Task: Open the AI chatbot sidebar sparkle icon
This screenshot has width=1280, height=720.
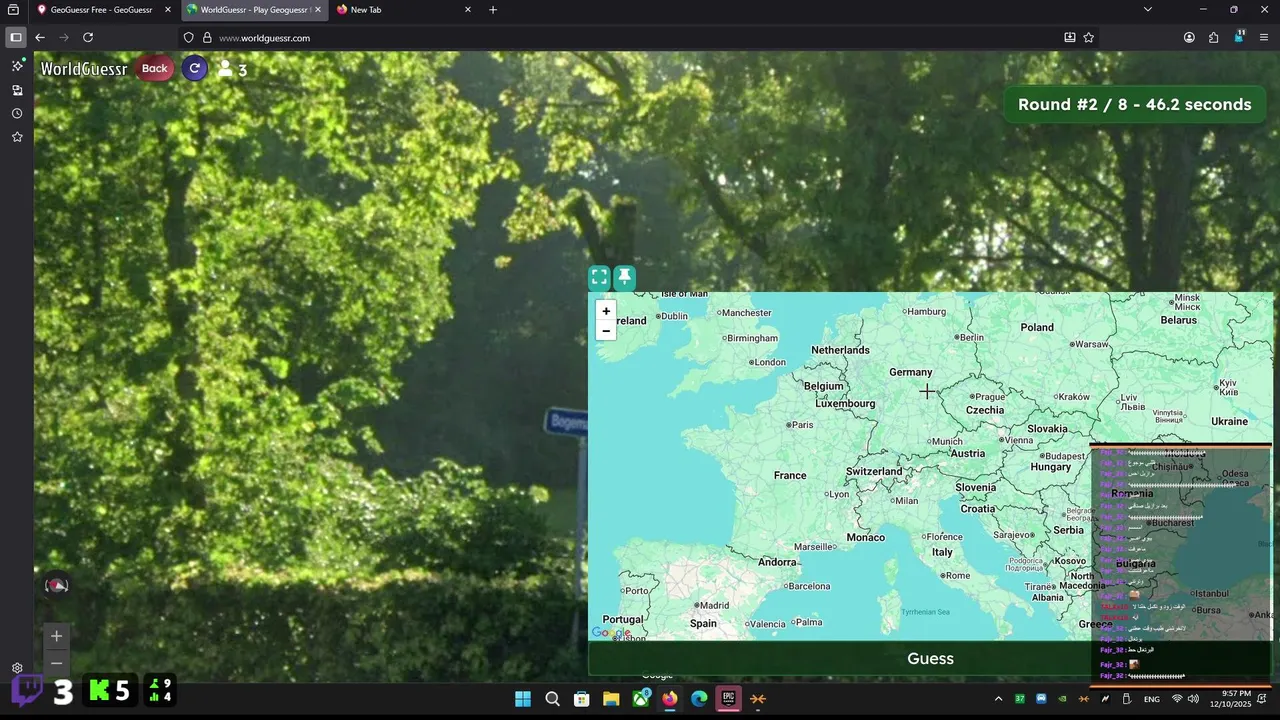Action: click(17, 66)
